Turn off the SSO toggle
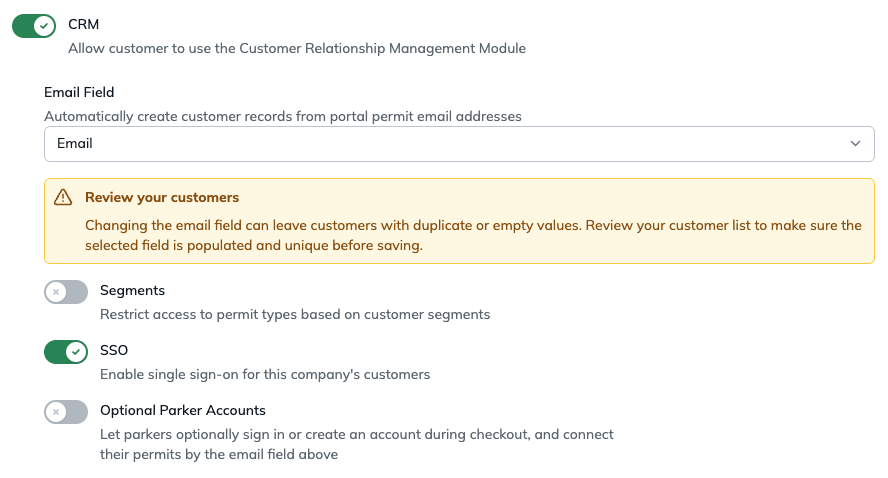Screen dimensions: 888x478 66,352
